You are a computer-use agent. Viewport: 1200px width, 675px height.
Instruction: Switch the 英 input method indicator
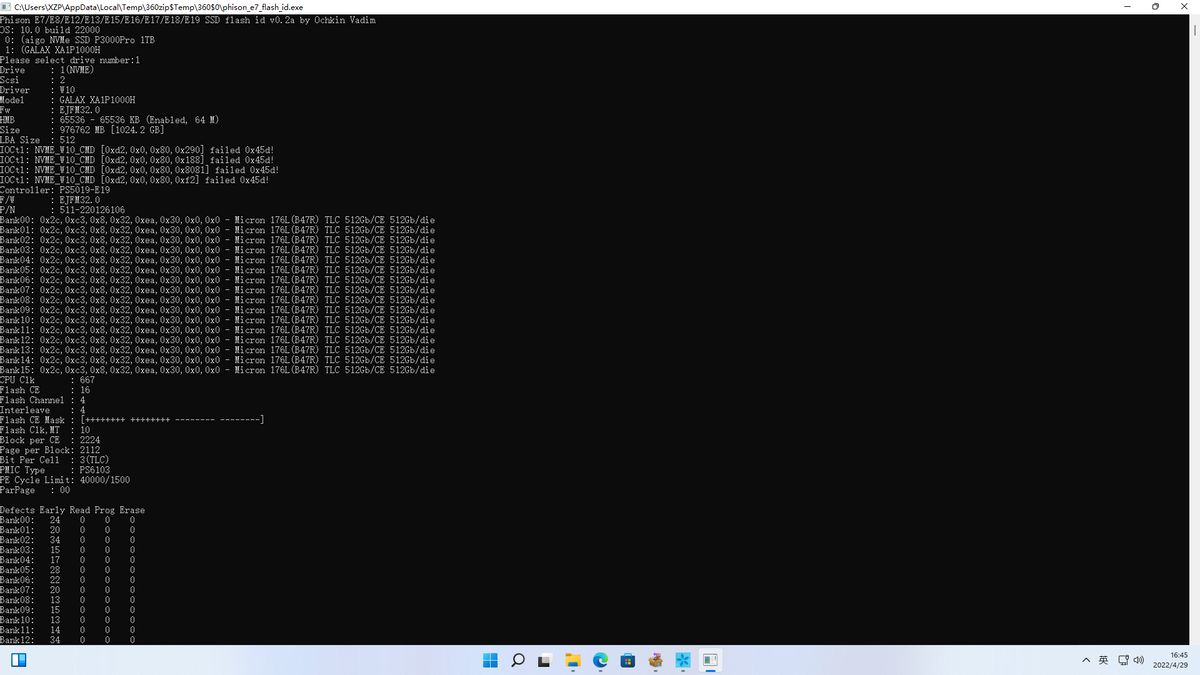click(1103, 660)
